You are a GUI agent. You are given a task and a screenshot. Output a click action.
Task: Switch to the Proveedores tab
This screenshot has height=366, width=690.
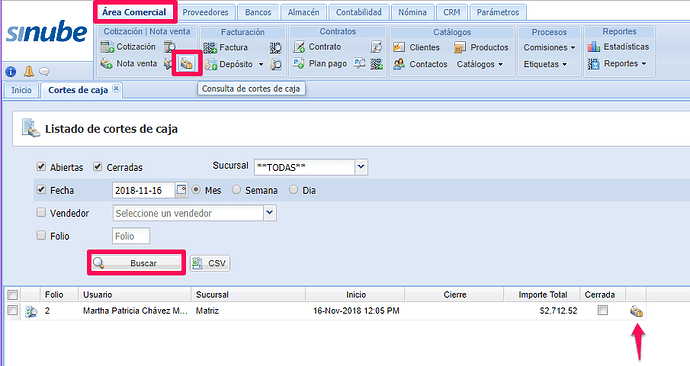(205, 12)
